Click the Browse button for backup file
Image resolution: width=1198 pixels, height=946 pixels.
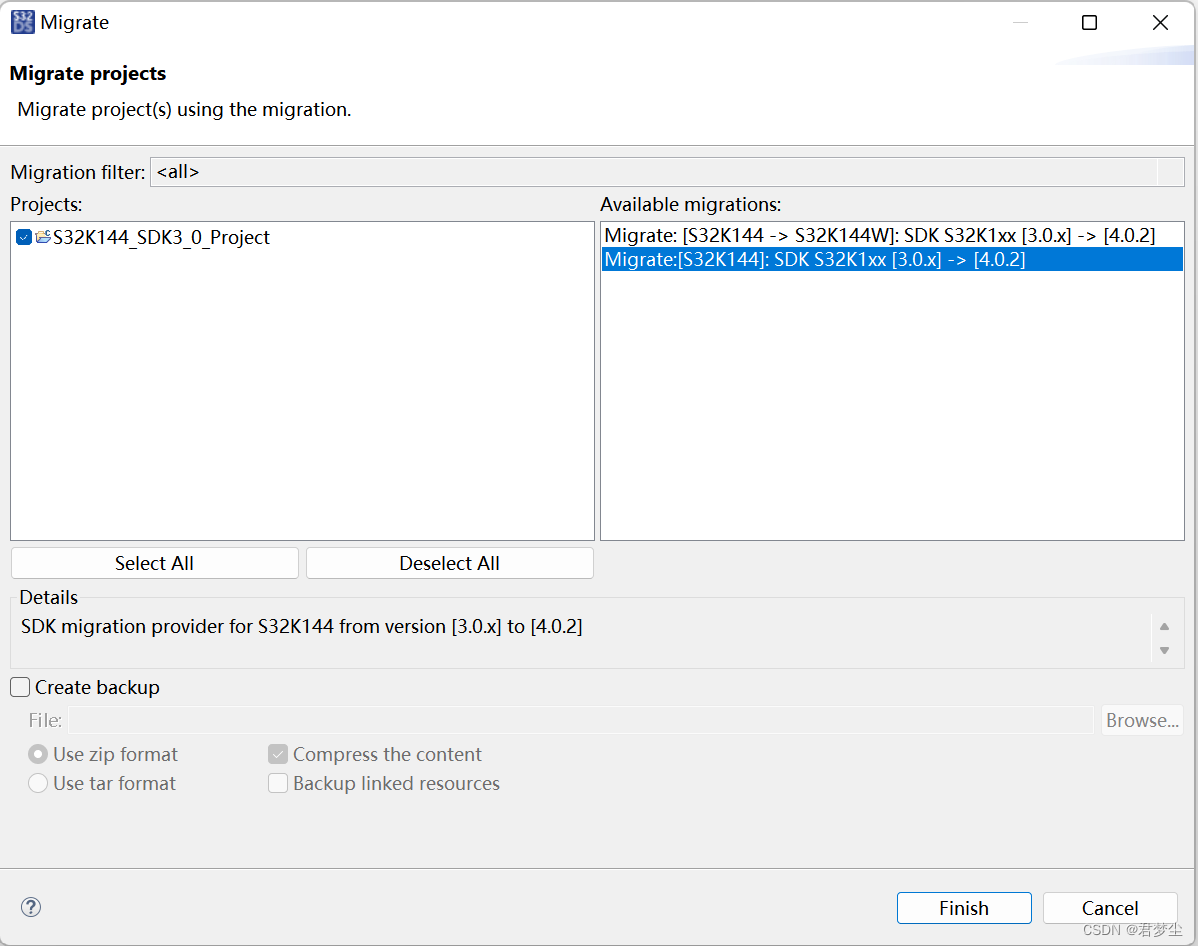click(1141, 719)
